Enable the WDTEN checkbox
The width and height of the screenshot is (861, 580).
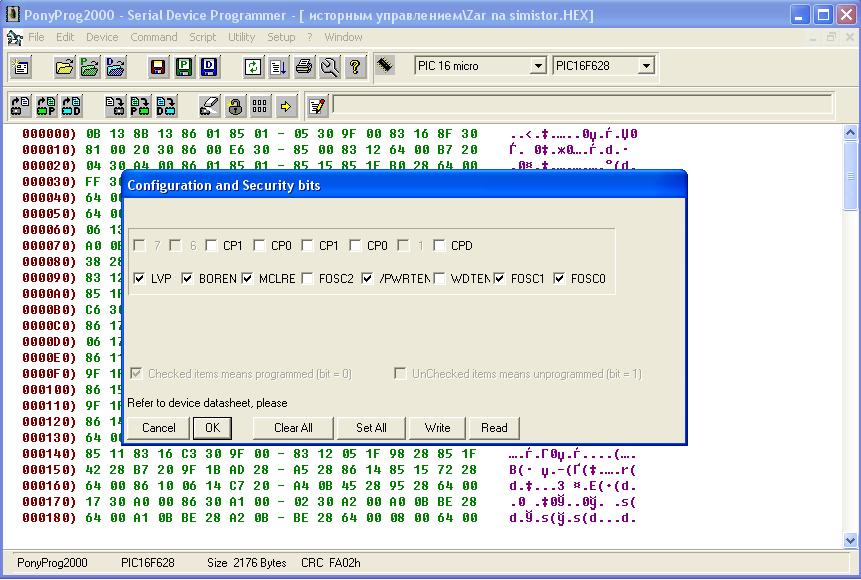point(440,279)
